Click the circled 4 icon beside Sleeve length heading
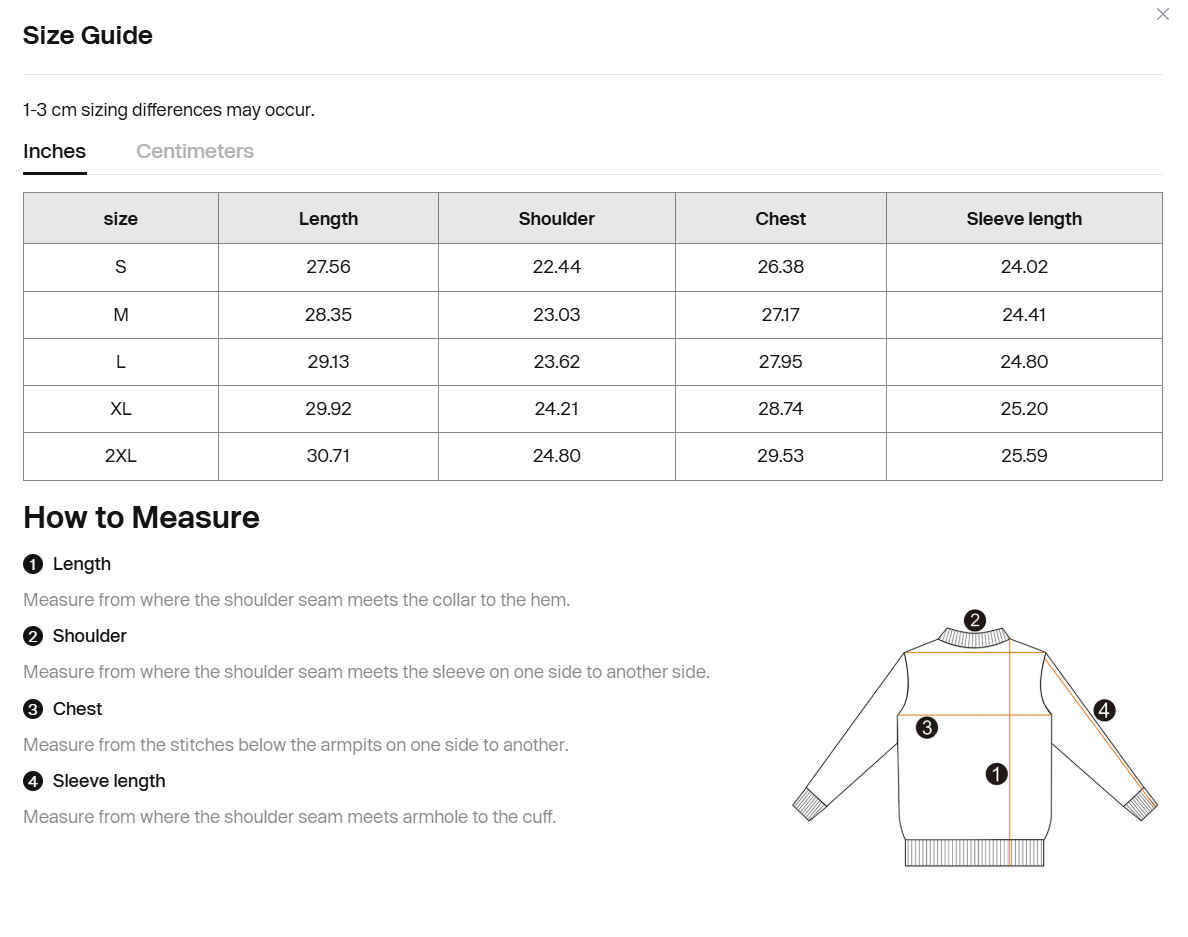Image resolution: width=1188 pixels, height=937 pixels. click(31, 781)
